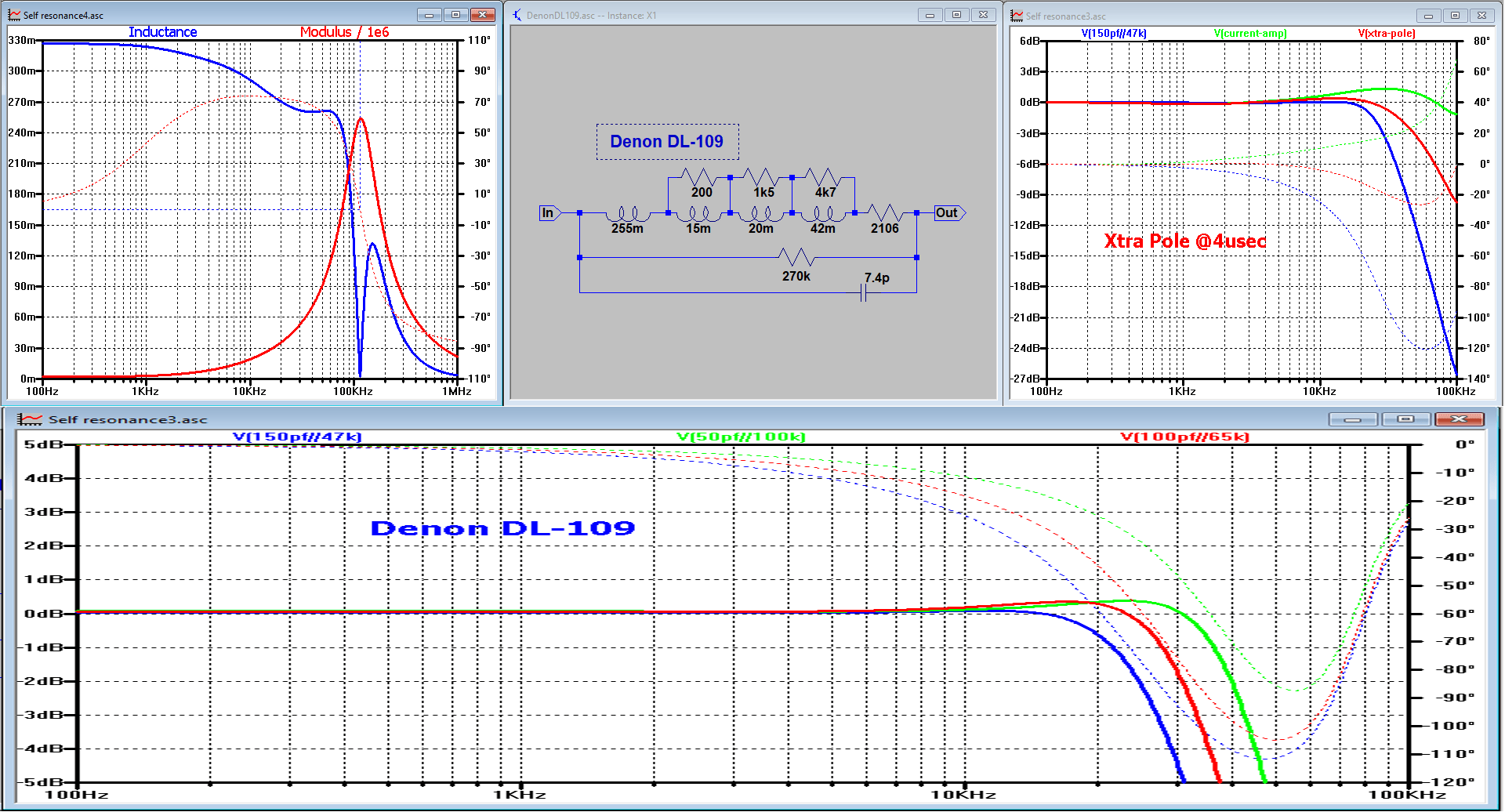This screenshot has width=1505, height=812.
Task: Click the Denon DL-109 schematic title box
Action: point(667,142)
